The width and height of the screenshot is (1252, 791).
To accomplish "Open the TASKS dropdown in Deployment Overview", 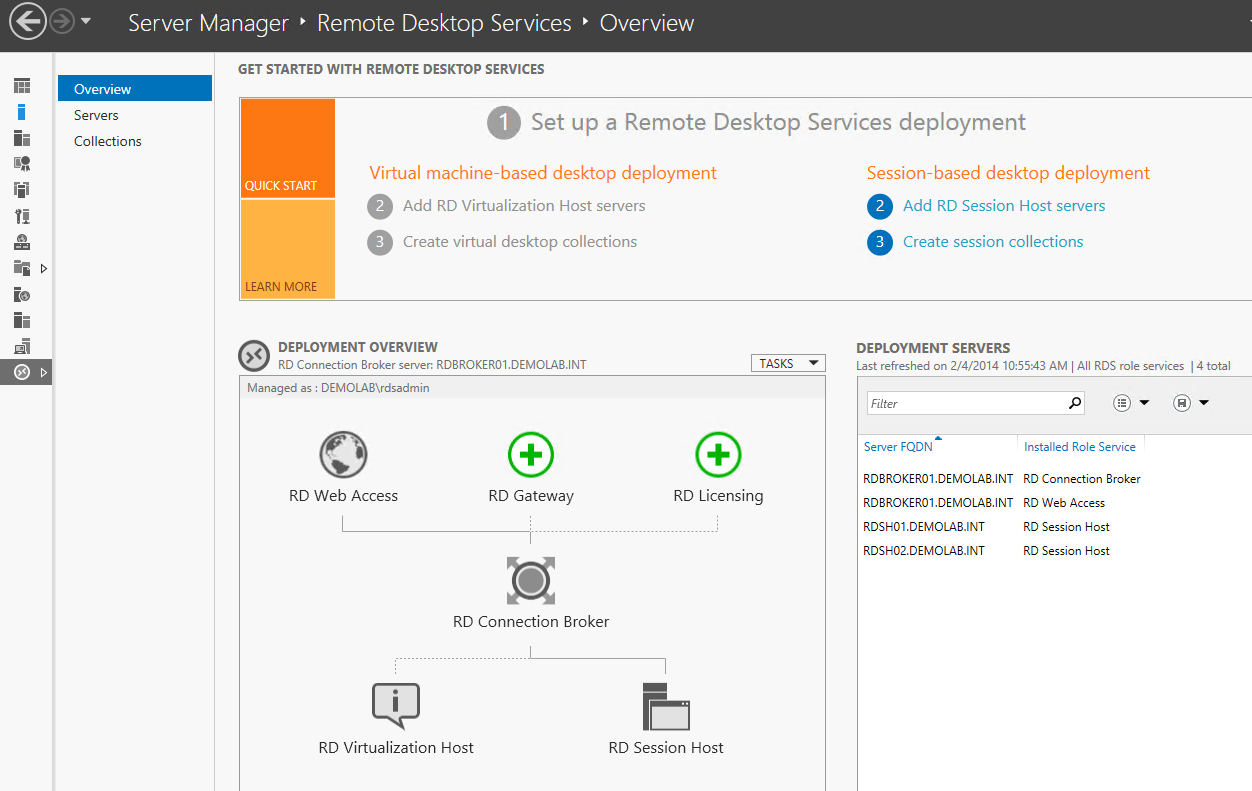I will [x=788, y=364].
